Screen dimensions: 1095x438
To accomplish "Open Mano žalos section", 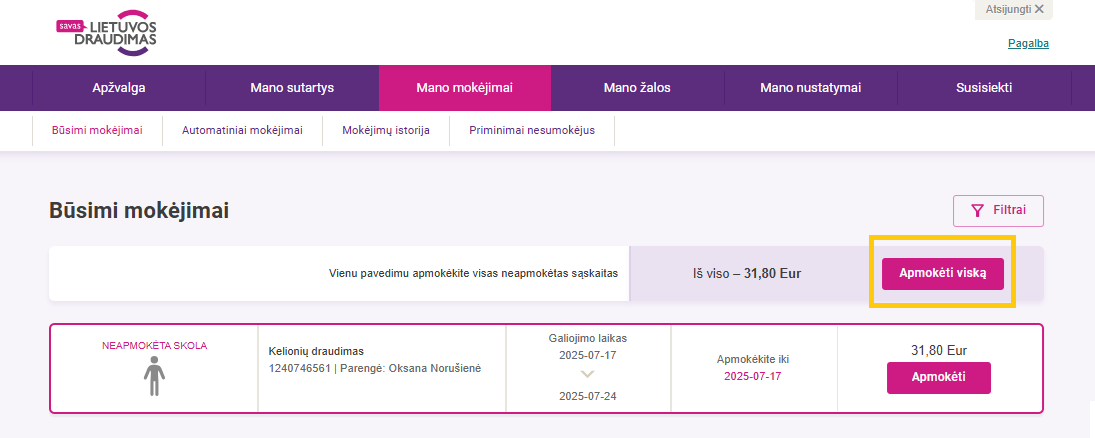I will point(637,88).
